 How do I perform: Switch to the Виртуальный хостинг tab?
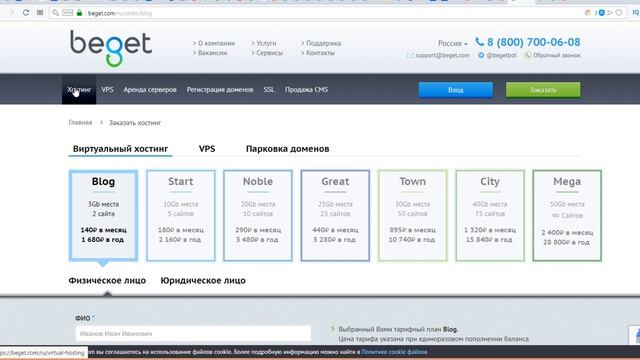coord(120,149)
